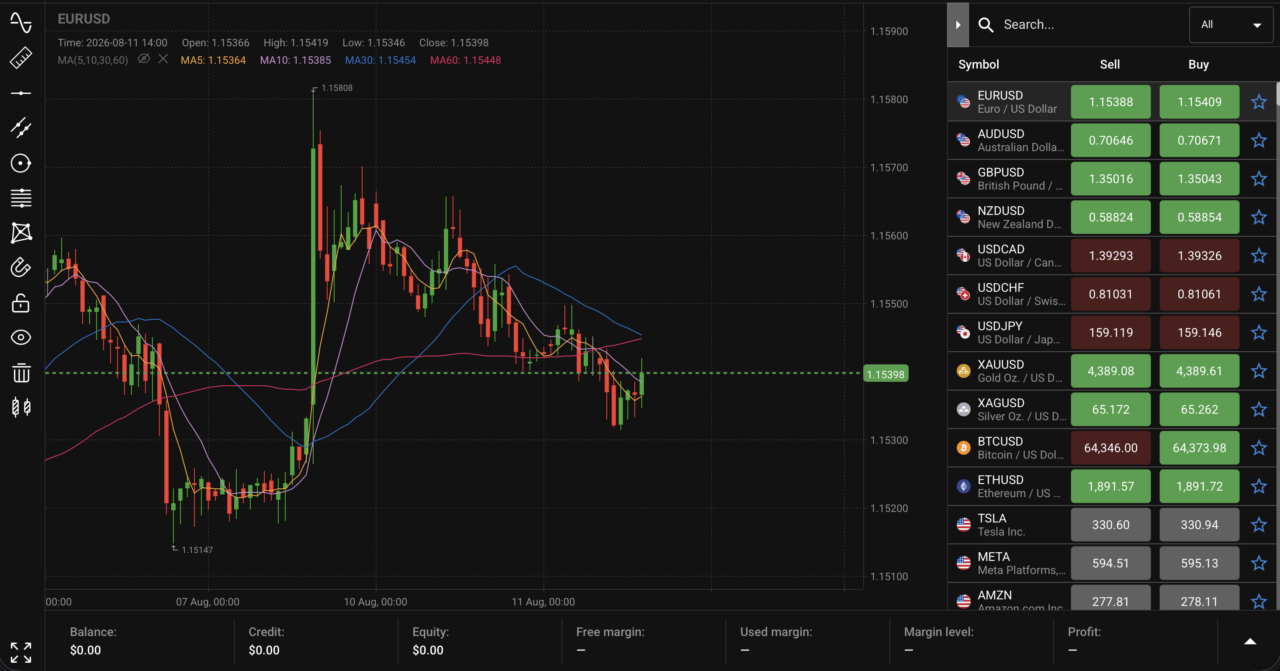Click TSLA Sell price 330.60
Viewport: 1280px width, 671px height.
pyautogui.click(x=1110, y=524)
